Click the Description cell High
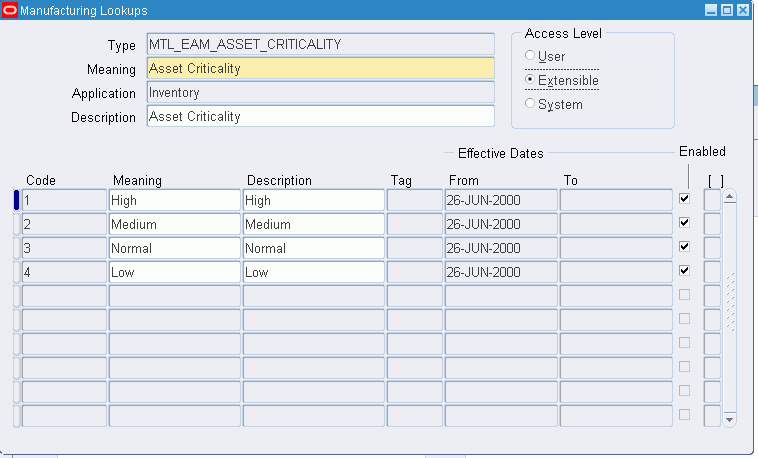758x458 pixels. (x=314, y=200)
